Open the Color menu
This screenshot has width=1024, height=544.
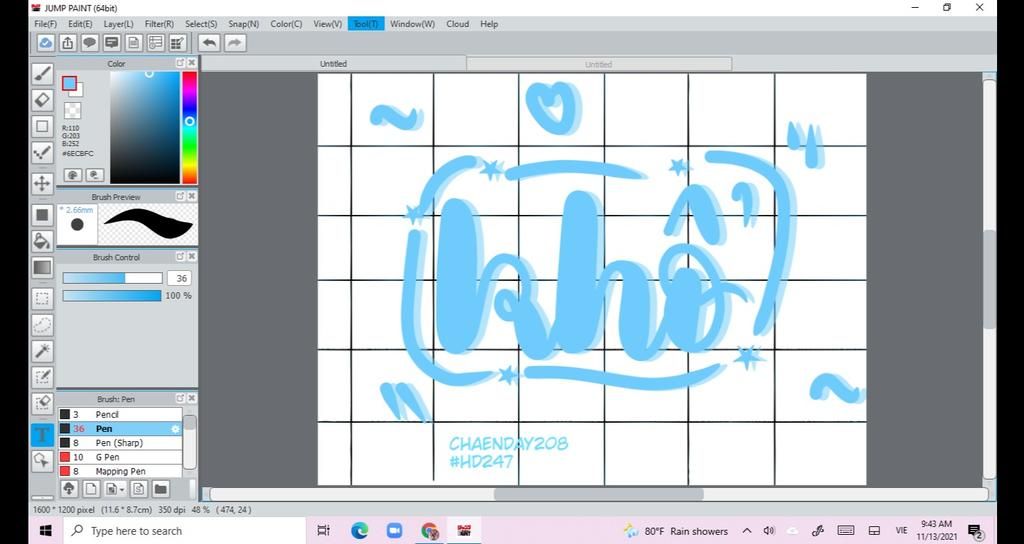pyautogui.click(x=286, y=24)
